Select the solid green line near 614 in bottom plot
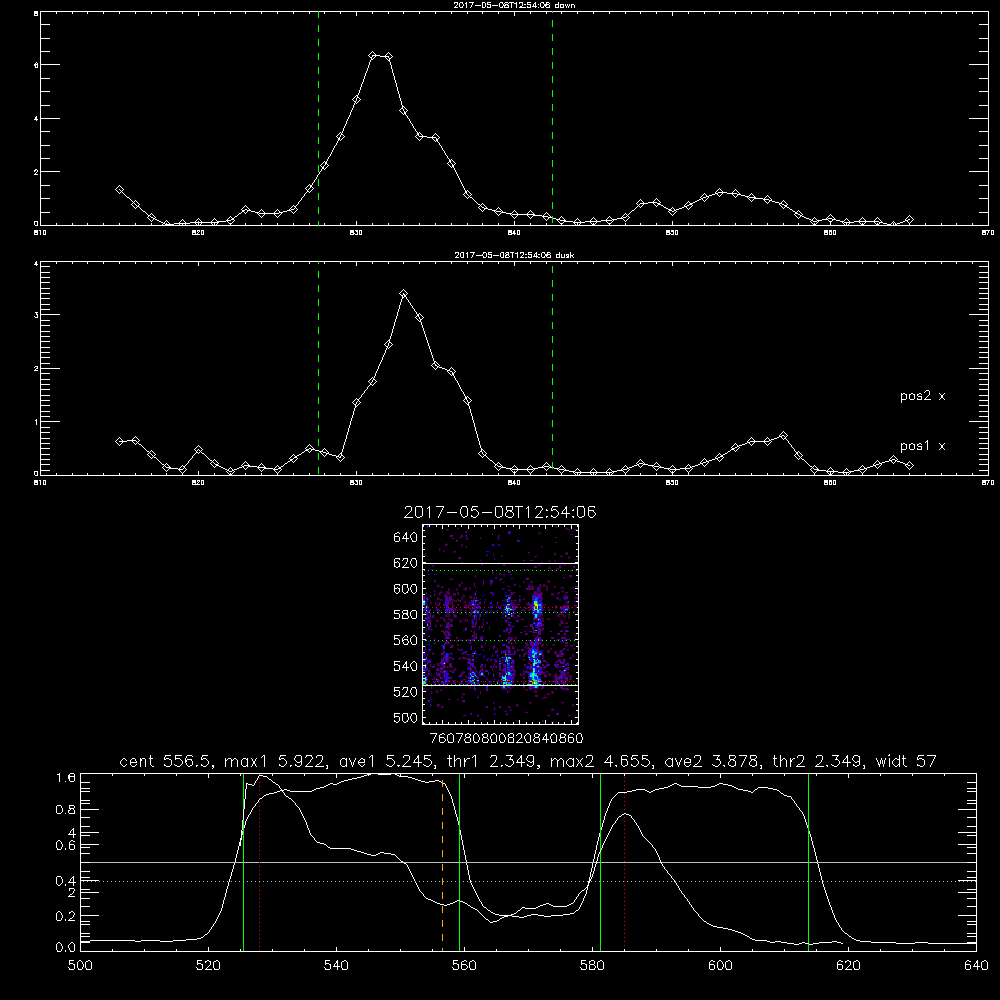Viewport: 1000px width, 1000px height. click(808, 862)
